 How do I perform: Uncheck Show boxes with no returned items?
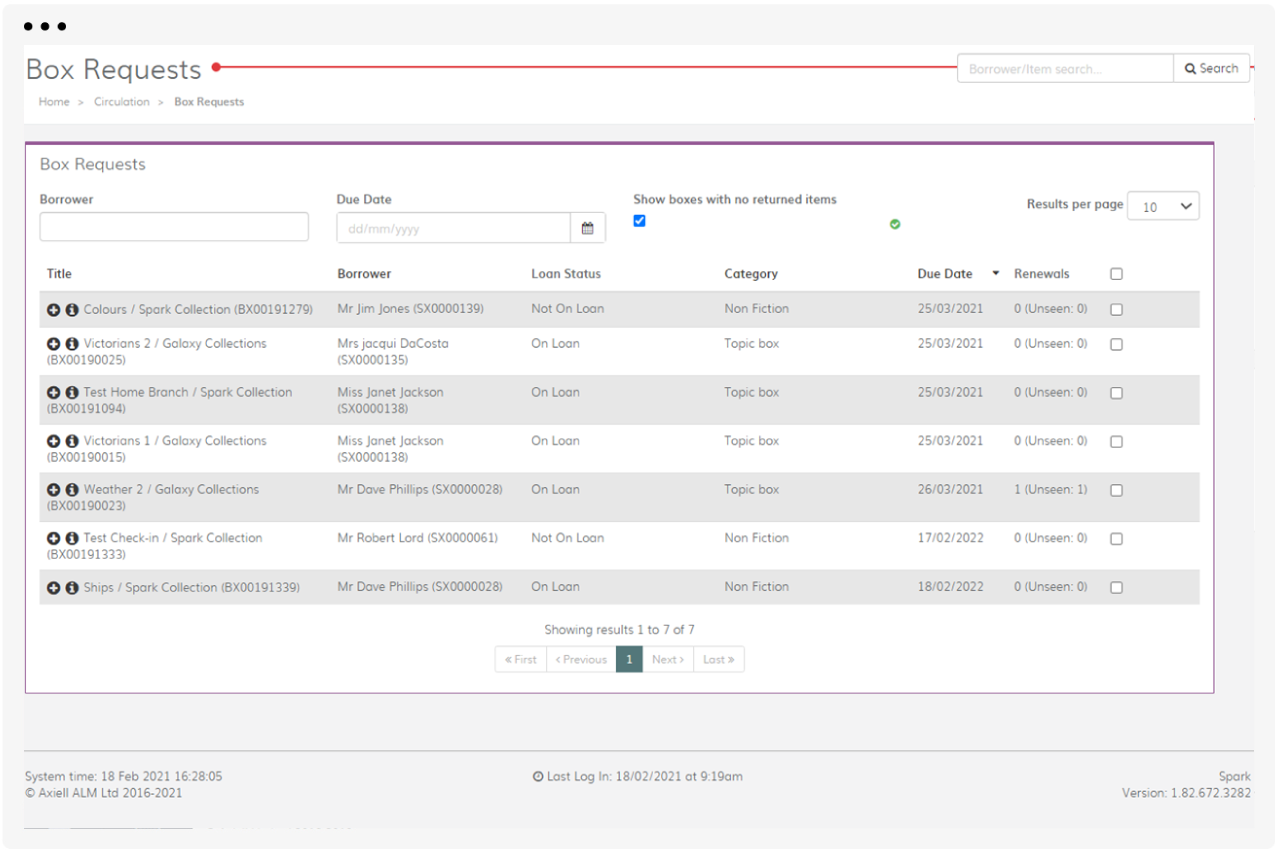pyautogui.click(x=640, y=221)
